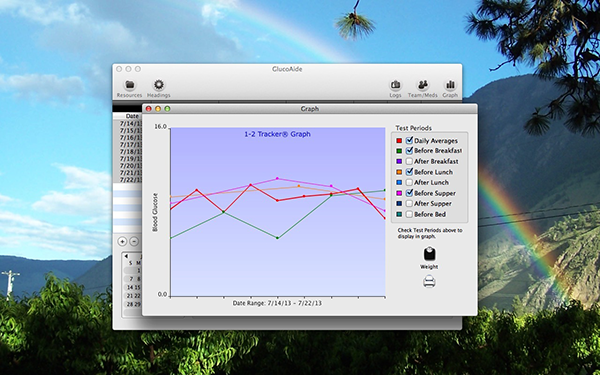Click purple After Breakfast color swatch

tap(399, 161)
